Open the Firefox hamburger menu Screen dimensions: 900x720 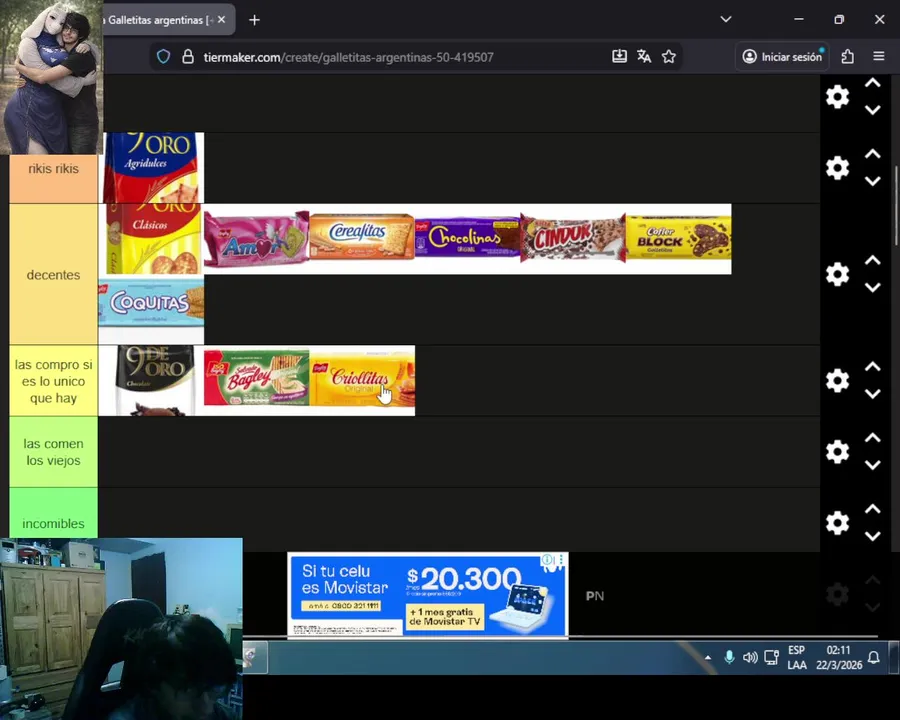click(879, 56)
